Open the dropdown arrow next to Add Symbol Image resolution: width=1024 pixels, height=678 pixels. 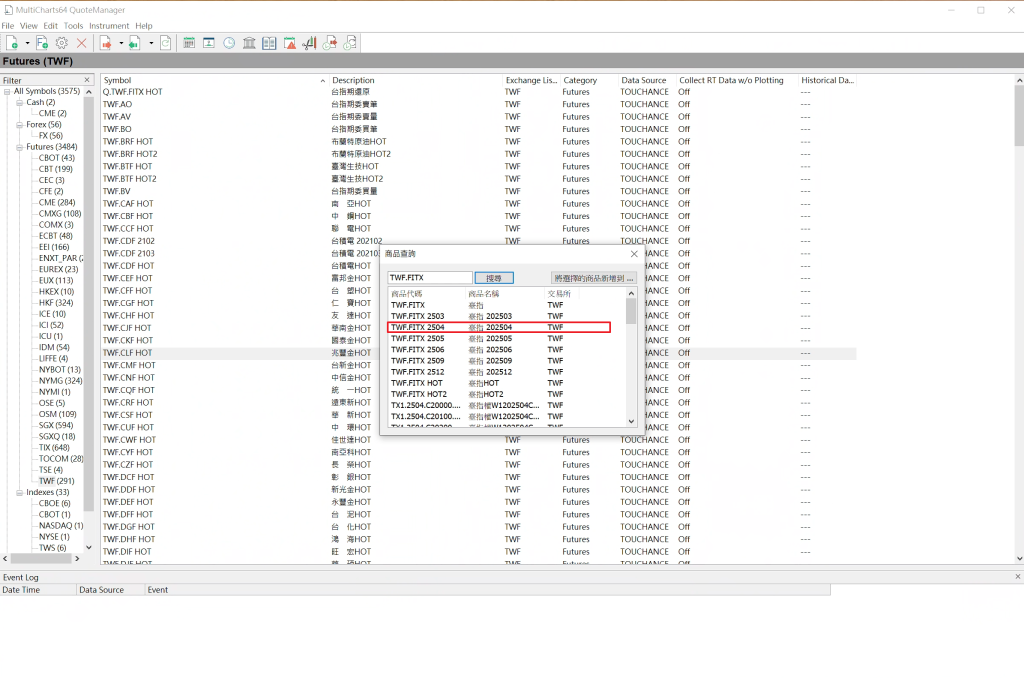27,43
